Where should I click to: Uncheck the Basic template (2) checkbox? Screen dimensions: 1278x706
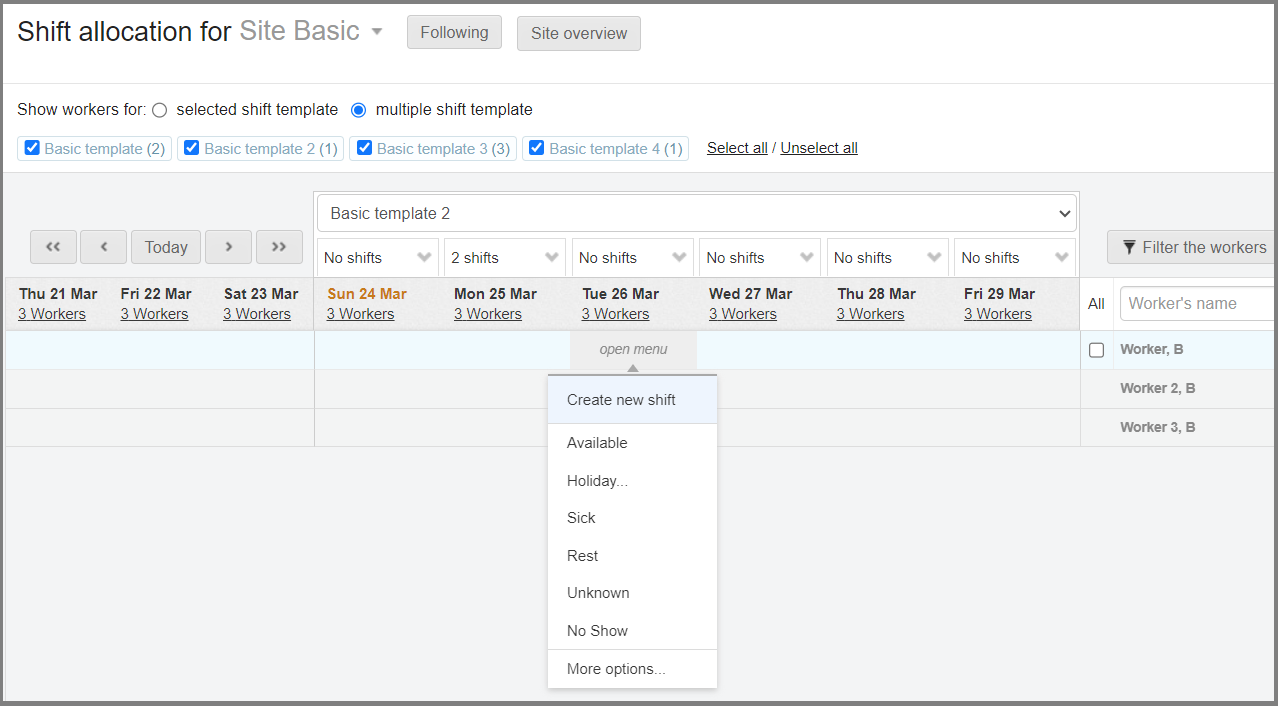pos(32,148)
